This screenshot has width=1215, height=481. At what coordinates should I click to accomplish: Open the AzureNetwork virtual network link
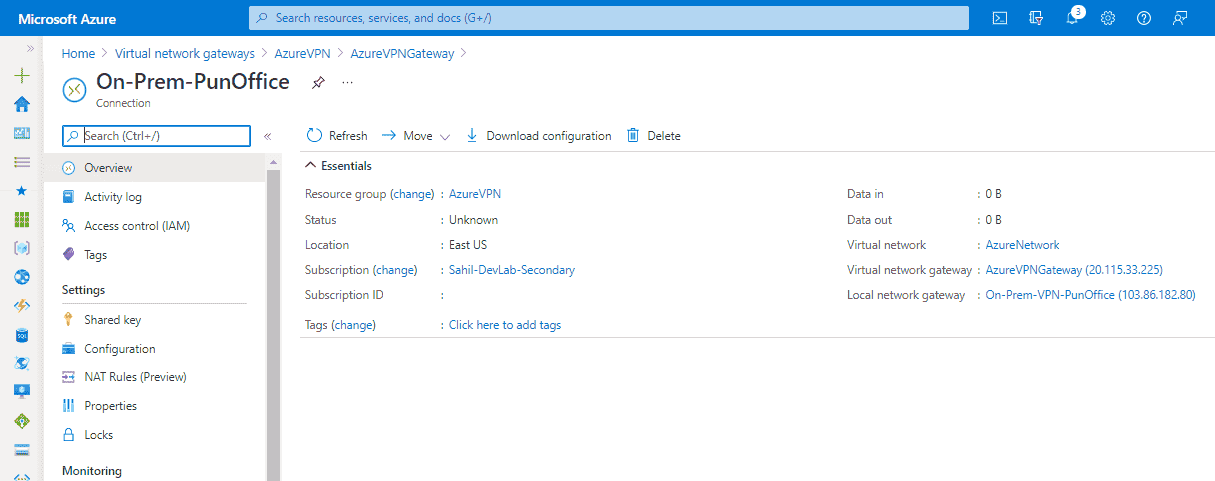(x=1022, y=245)
